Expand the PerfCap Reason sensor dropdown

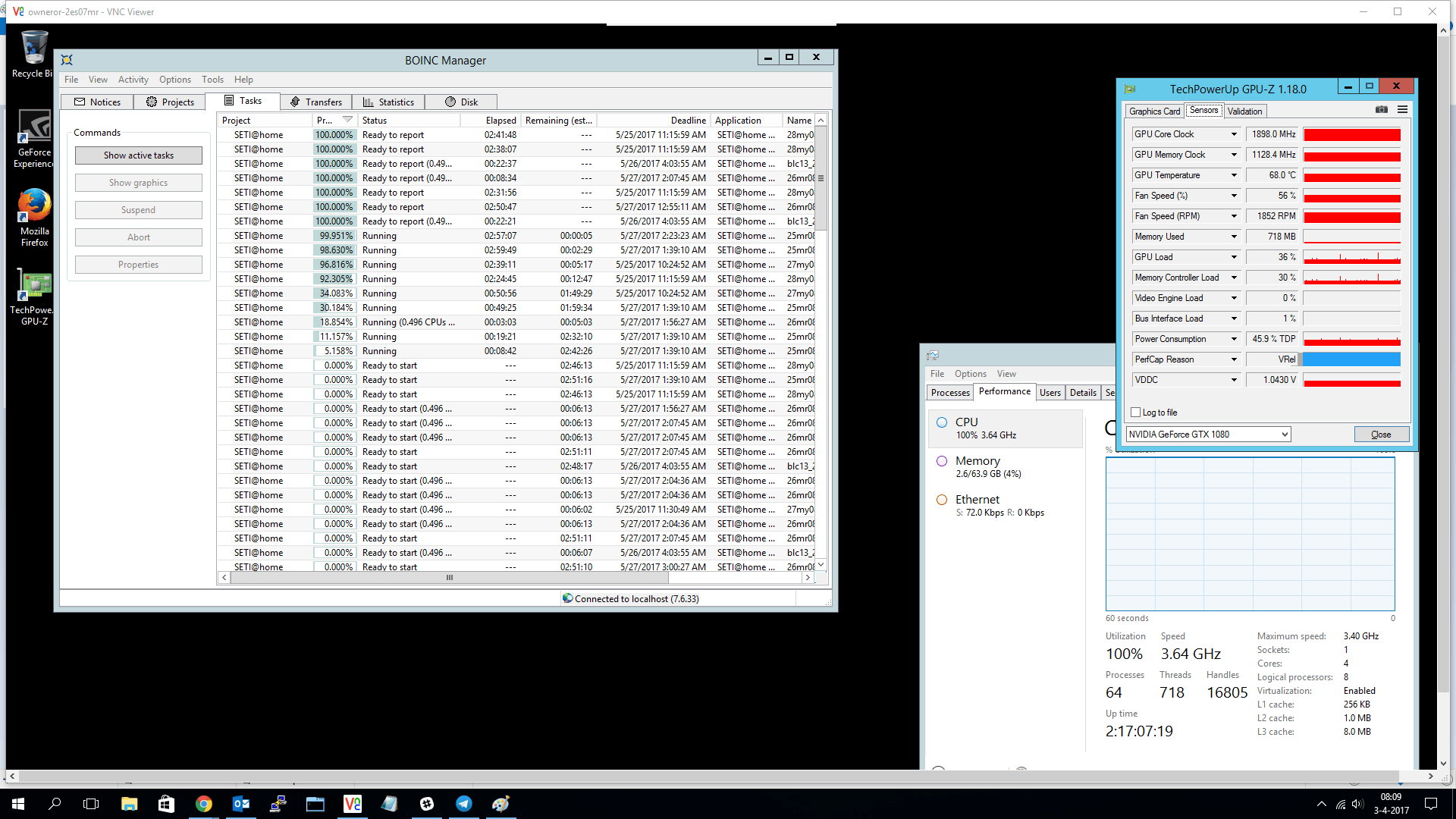[1234, 359]
